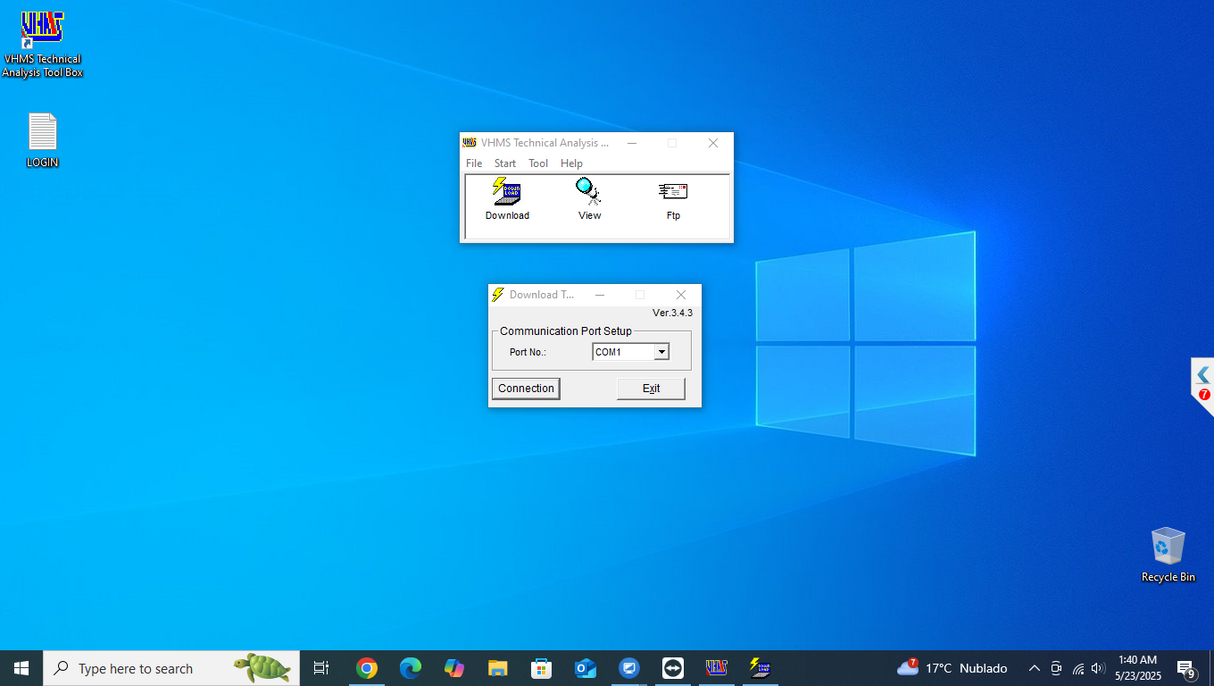Select the Download Tool taskbar icon
Viewport: 1214px width, 686px height.
[x=760, y=668]
